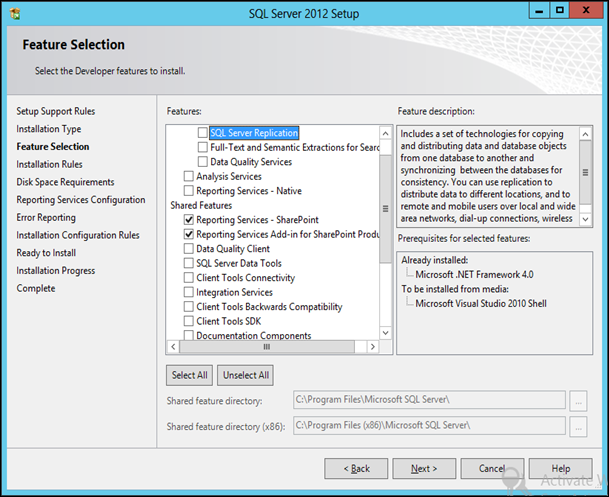Screen dimensions: 609x497
Task: Click the features list vertical scrollbar thumb
Action: click(x=385, y=209)
